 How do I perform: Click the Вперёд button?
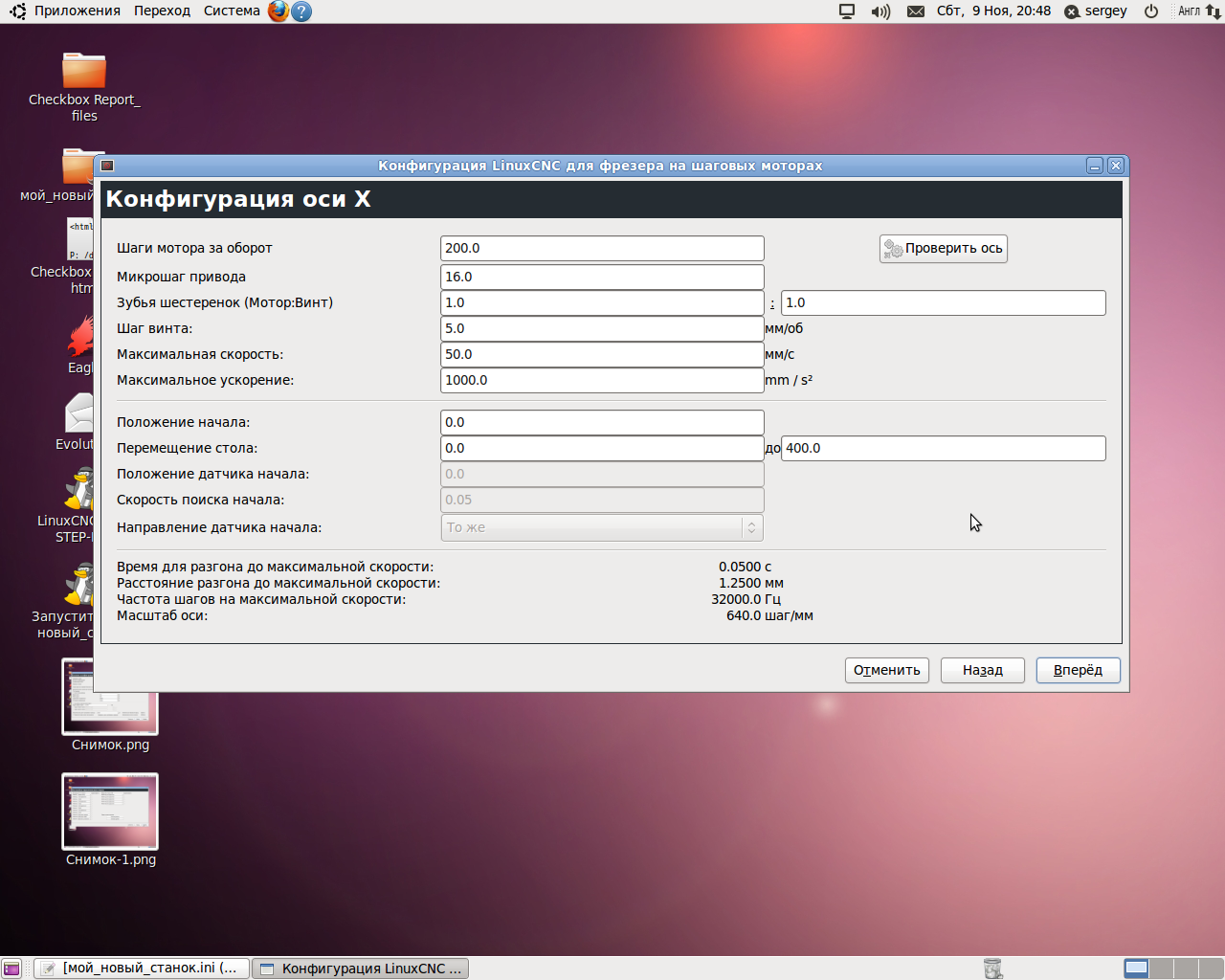click(1079, 670)
